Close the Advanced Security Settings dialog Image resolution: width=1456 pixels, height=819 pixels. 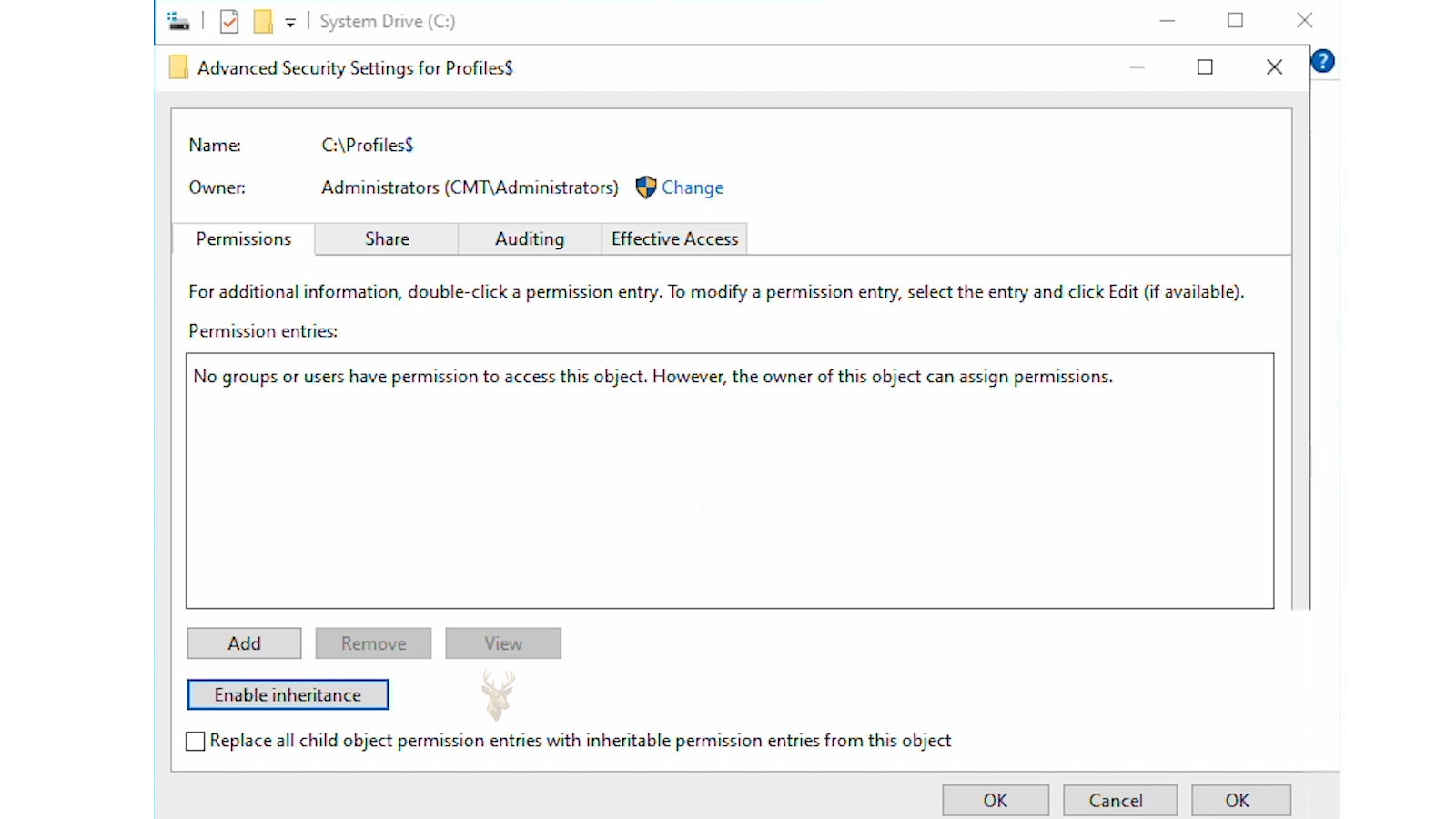click(x=1274, y=67)
